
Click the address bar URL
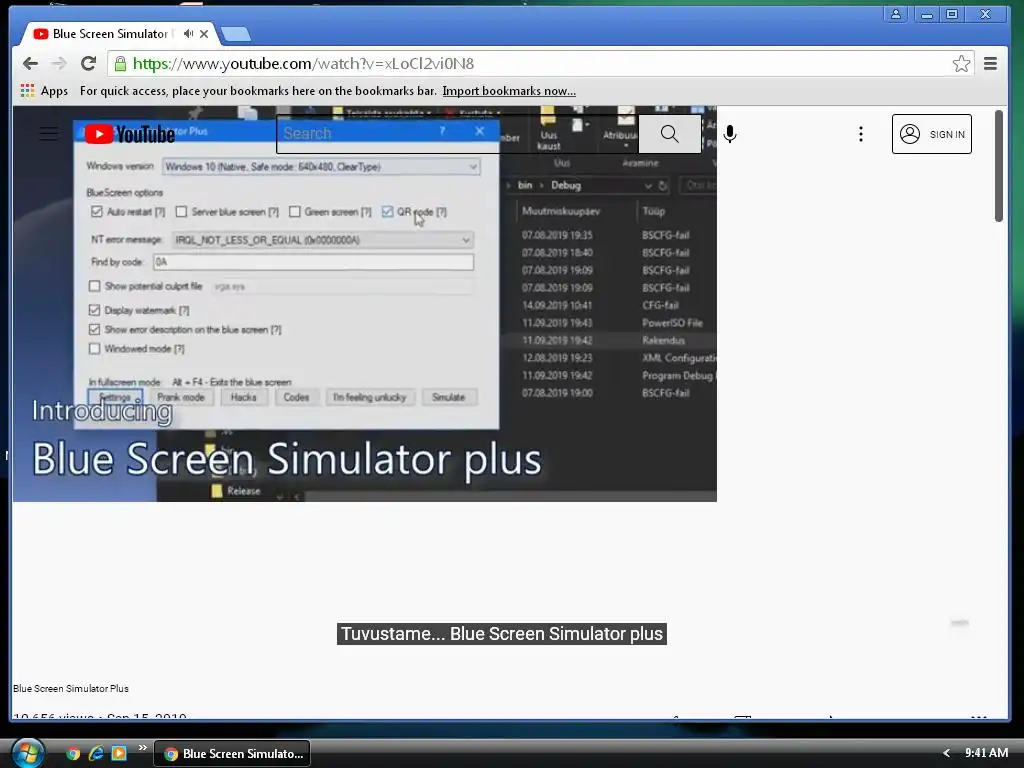tap(304, 63)
